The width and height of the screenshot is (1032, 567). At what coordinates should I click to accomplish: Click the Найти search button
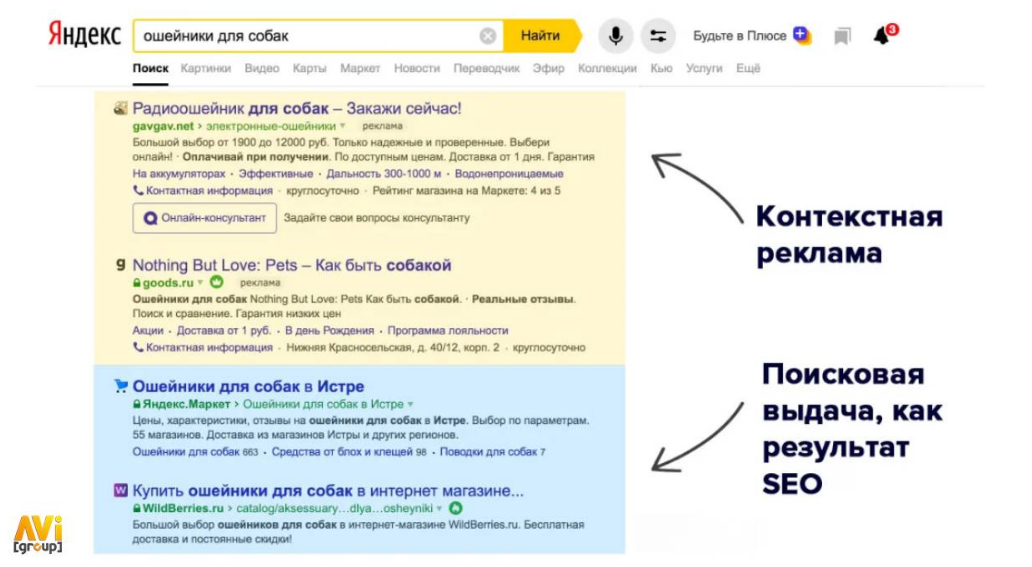click(541, 36)
